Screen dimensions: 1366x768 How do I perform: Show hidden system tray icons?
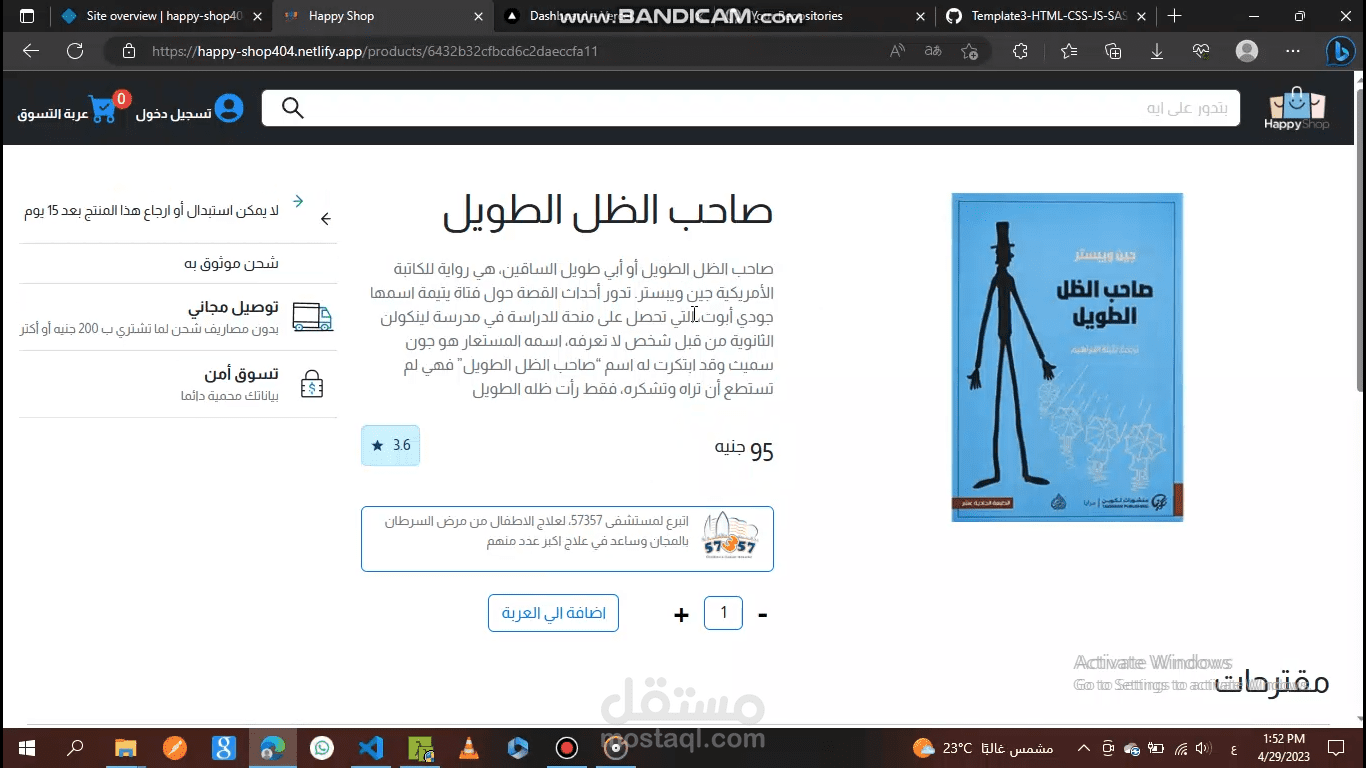click(x=1084, y=748)
